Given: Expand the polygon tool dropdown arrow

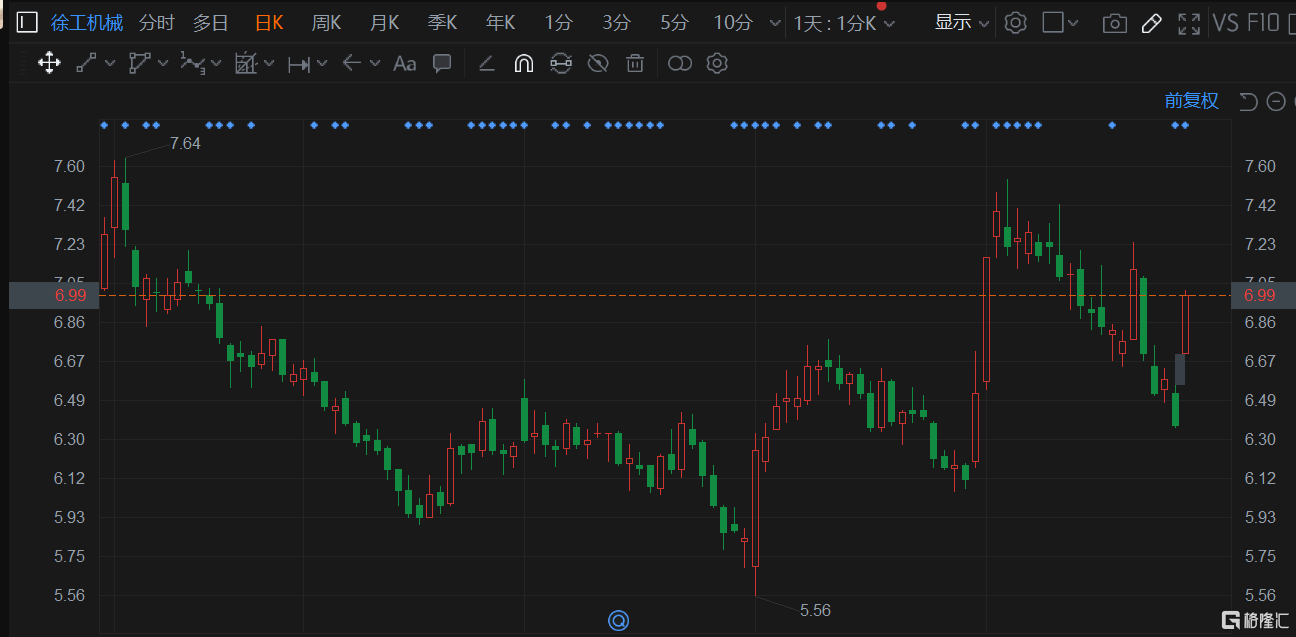Looking at the screenshot, I should tap(162, 64).
